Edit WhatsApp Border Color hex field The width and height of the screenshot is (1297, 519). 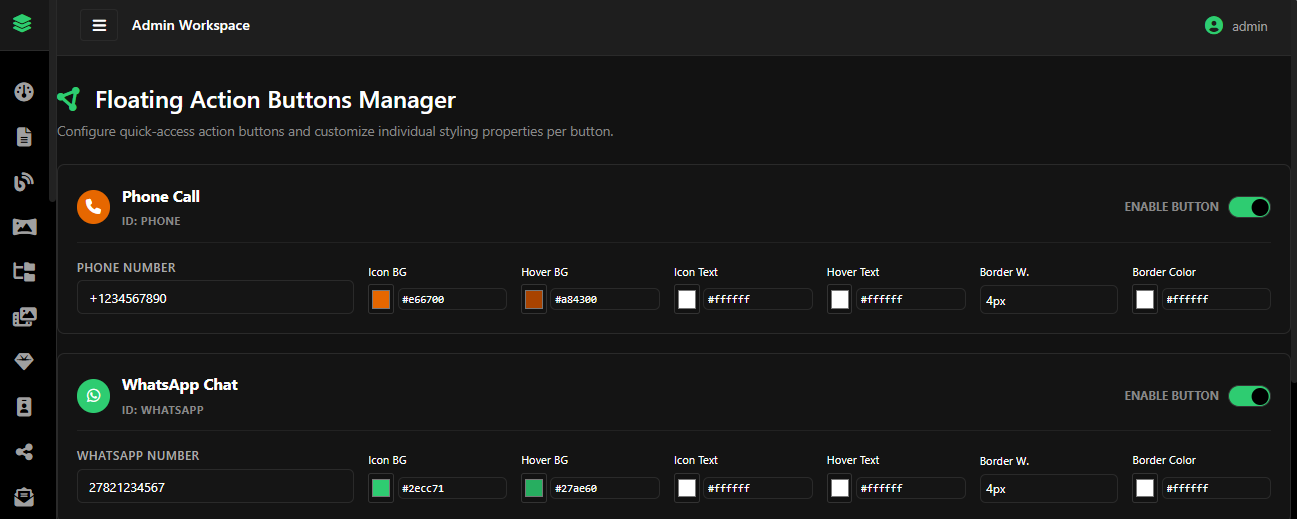[x=1216, y=488]
